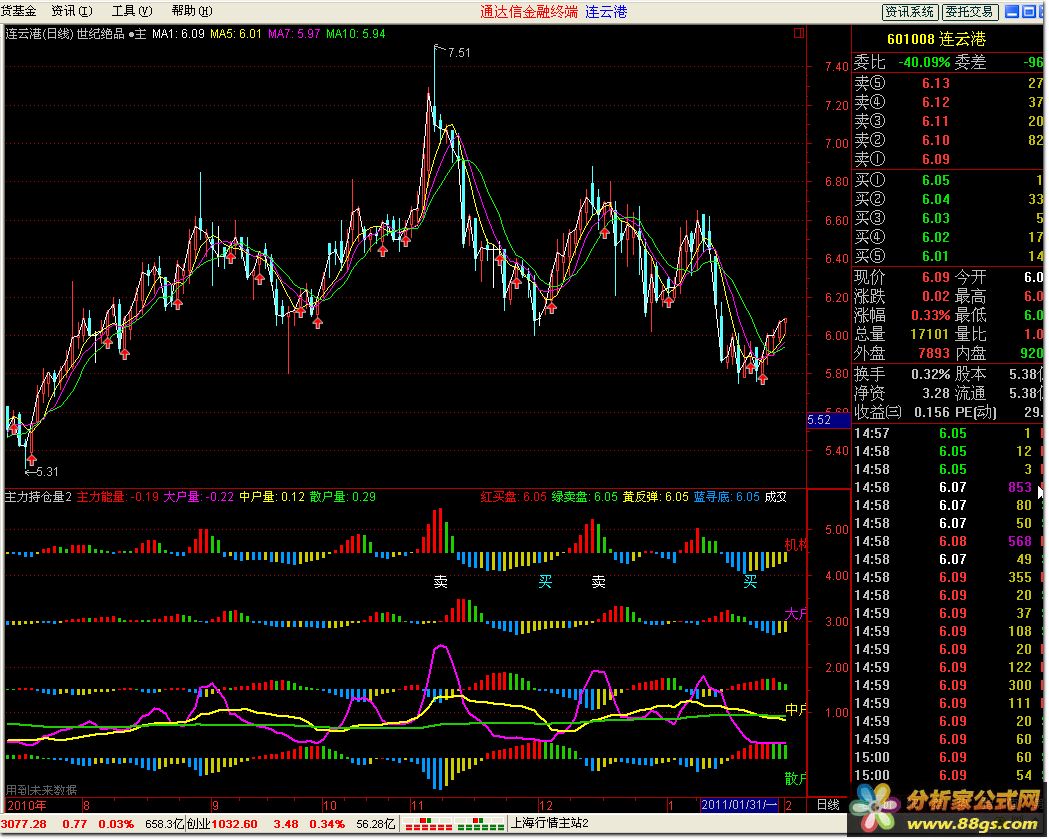Click the 日线 period label
The image size is (1049, 839).
click(828, 806)
